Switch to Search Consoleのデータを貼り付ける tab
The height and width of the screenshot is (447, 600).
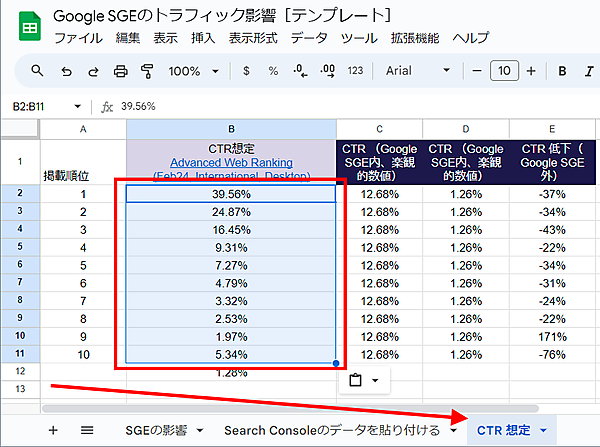point(332,431)
